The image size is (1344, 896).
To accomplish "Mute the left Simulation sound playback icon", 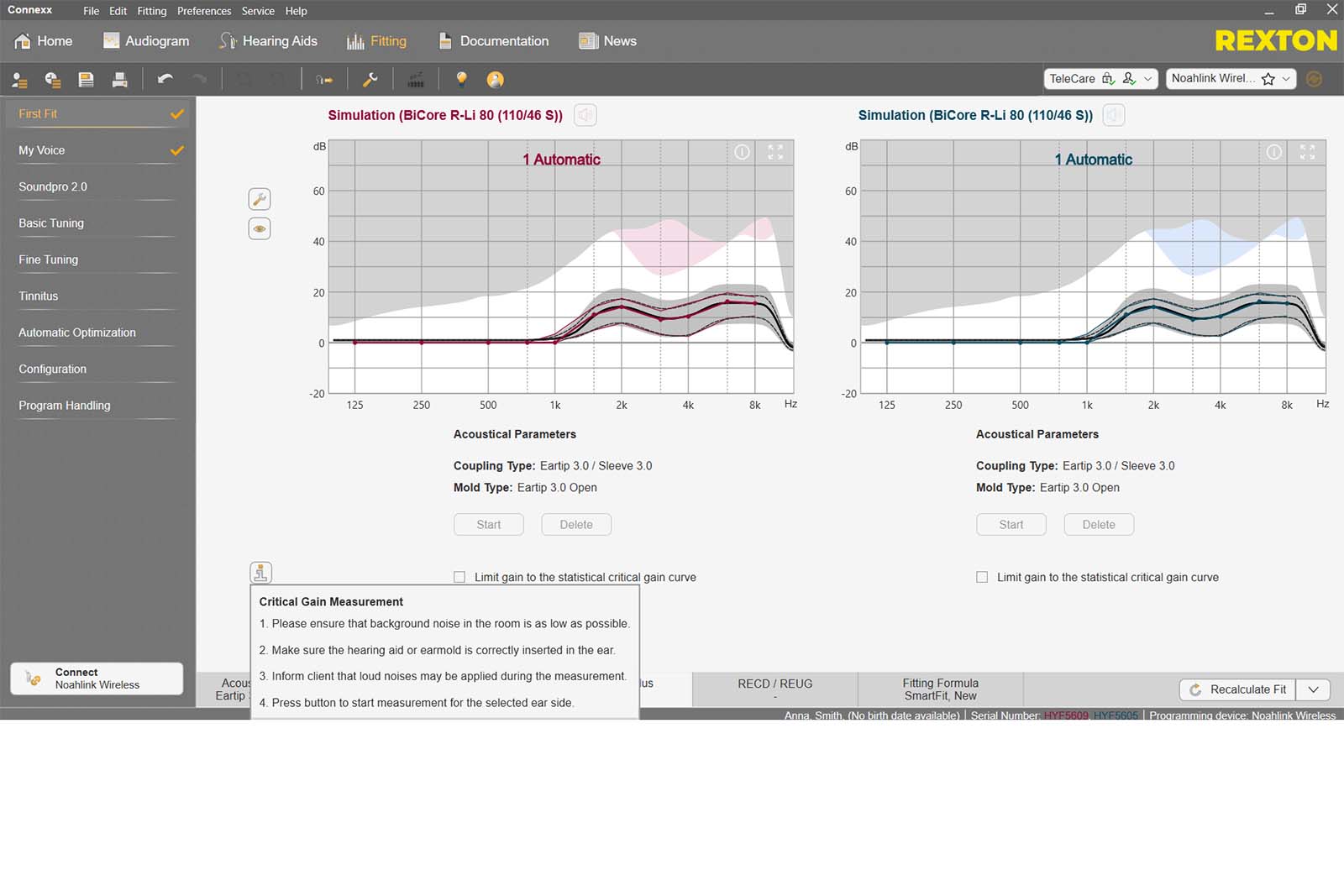I will [585, 115].
